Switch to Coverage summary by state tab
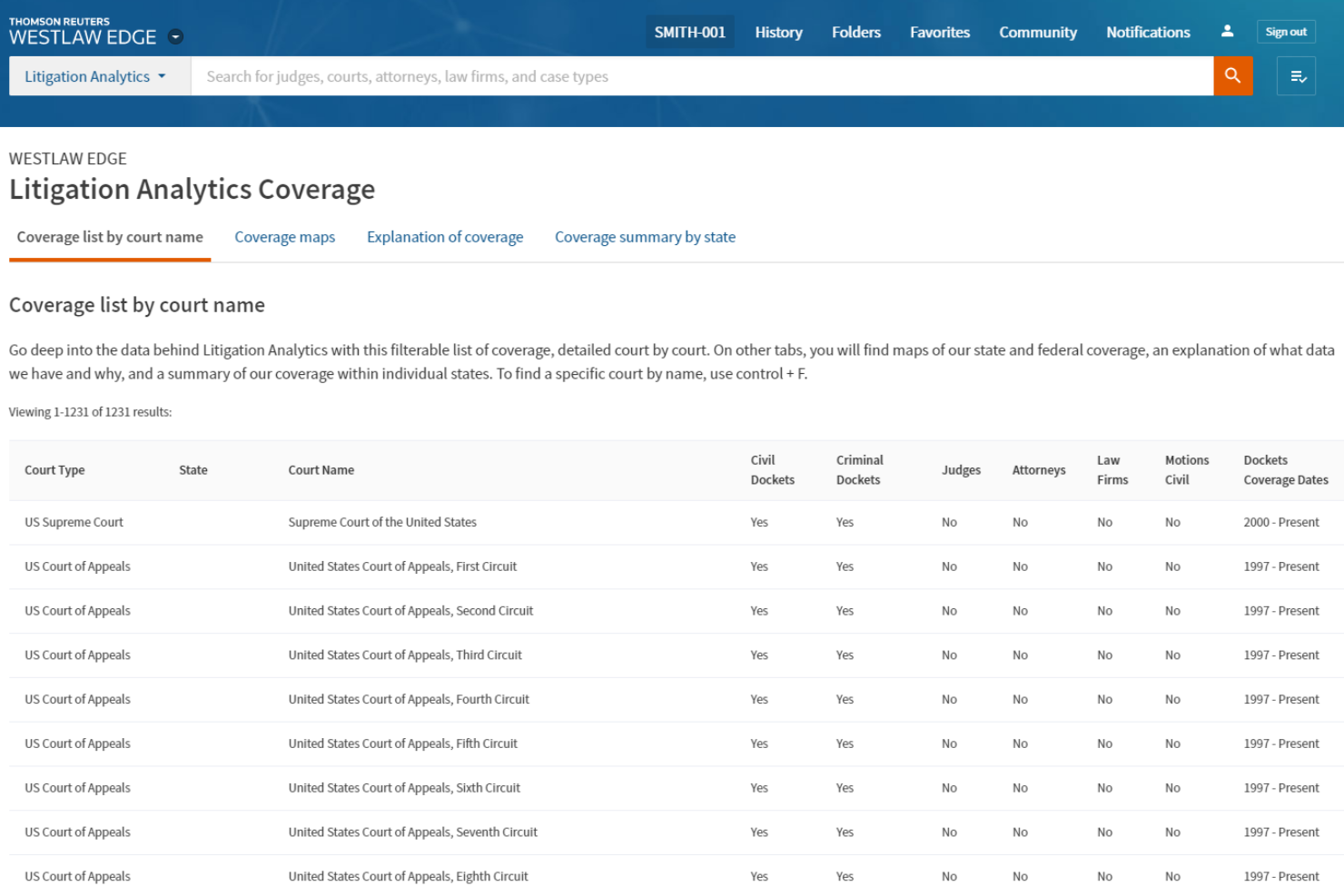 tap(645, 237)
